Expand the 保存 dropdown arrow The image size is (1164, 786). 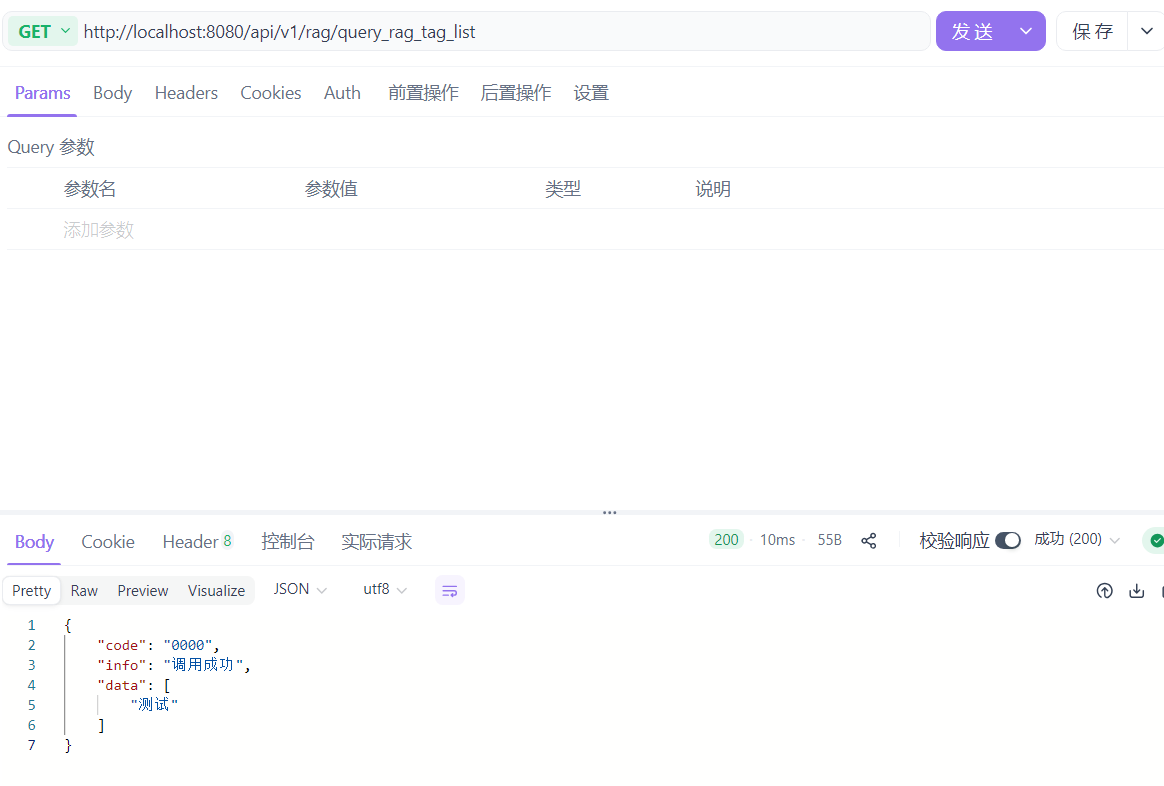point(1146,31)
